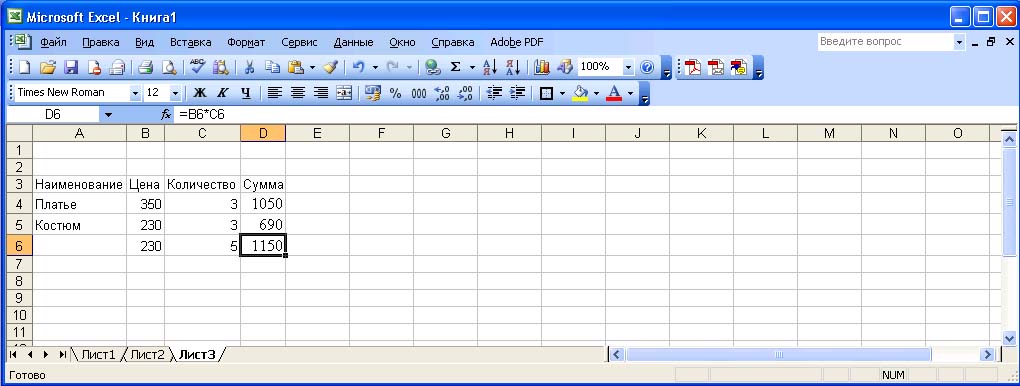
Task: Open the 100% zoom dropdown
Action: coord(628,67)
